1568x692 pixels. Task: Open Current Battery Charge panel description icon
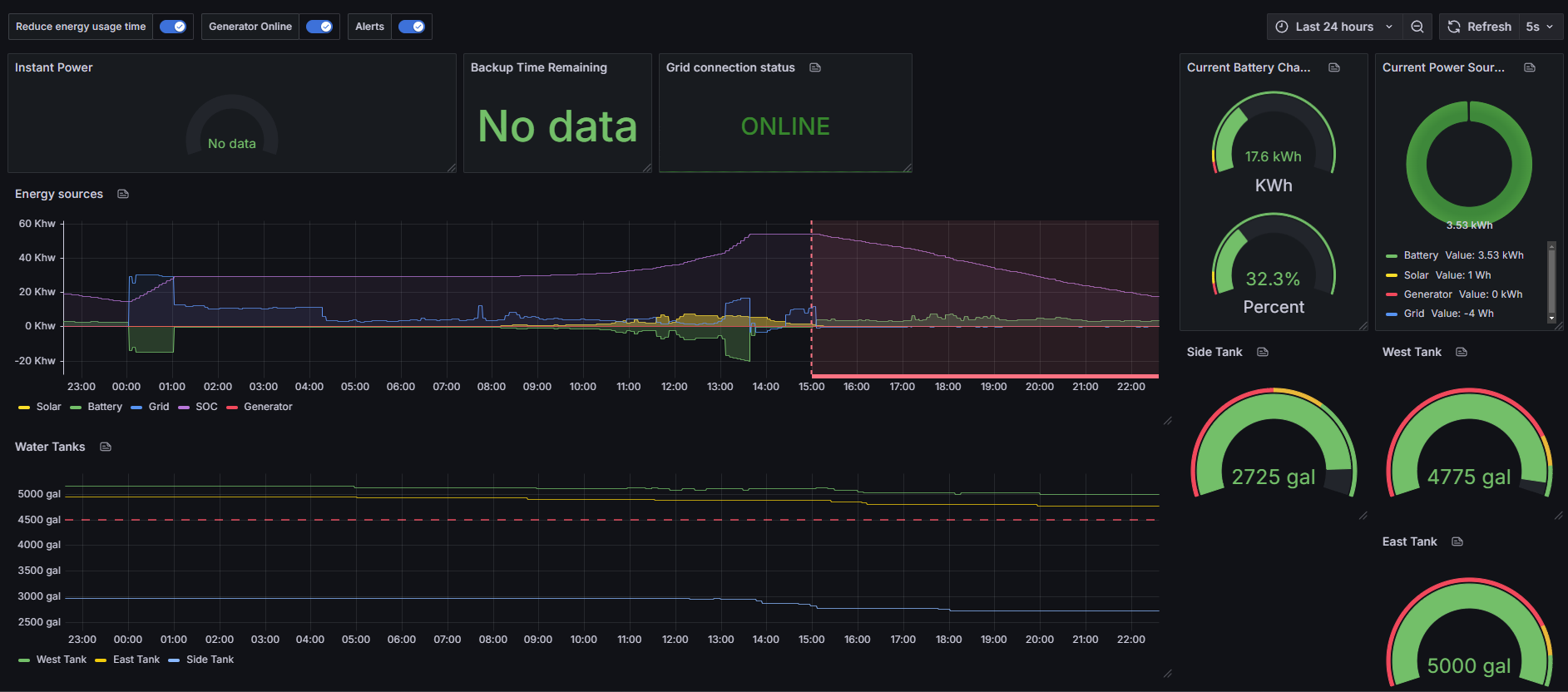pos(1334,67)
